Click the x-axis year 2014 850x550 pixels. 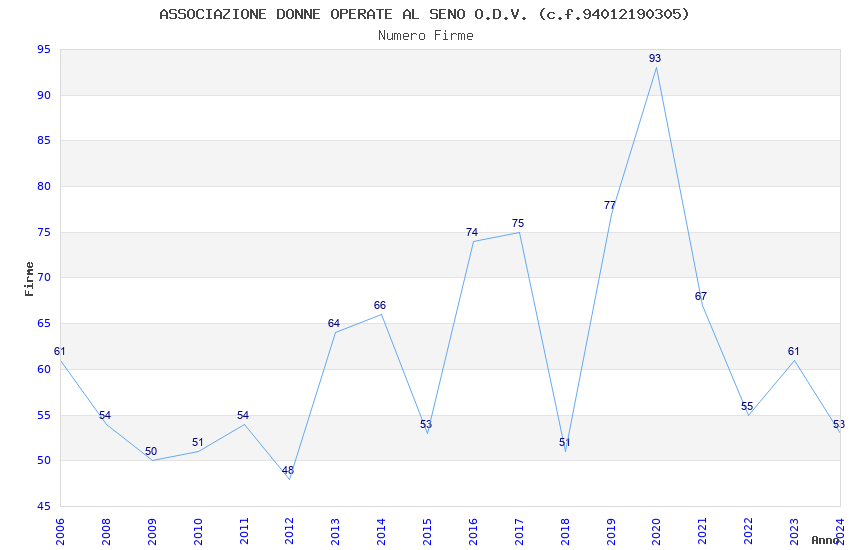tap(381, 531)
